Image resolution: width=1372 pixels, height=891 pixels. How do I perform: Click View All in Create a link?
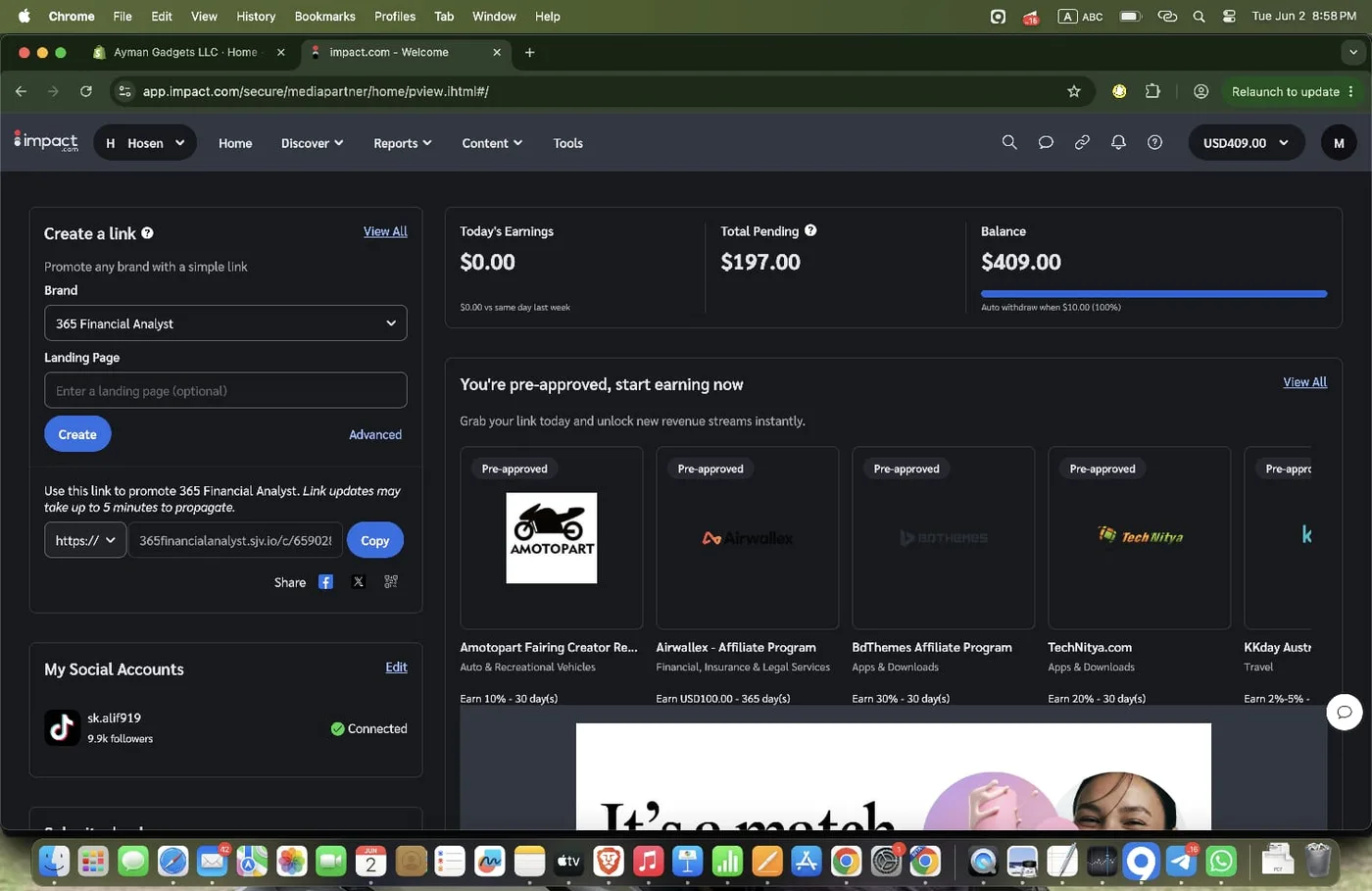tap(385, 231)
